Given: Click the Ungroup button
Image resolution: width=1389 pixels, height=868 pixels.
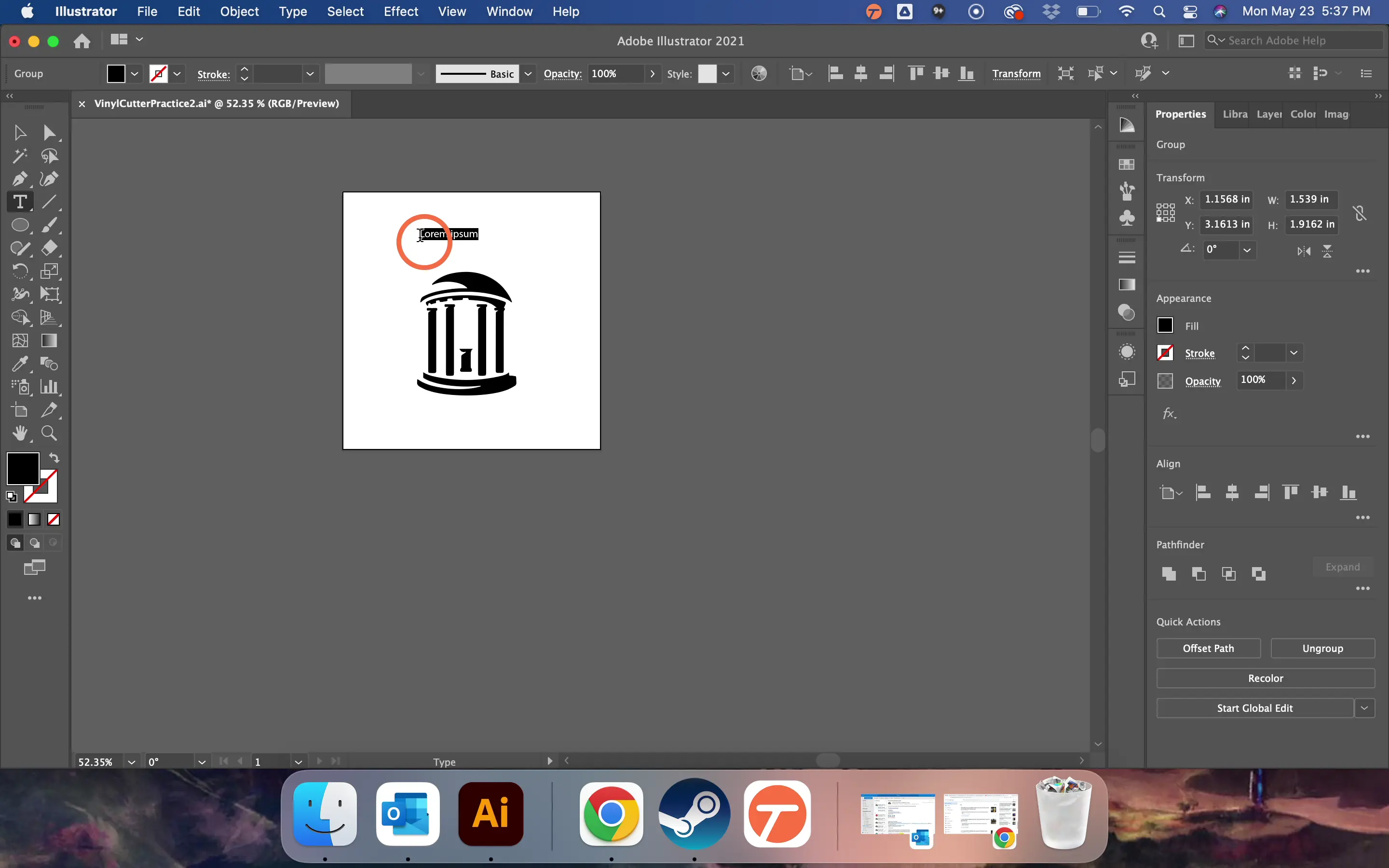Looking at the screenshot, I should (x=1322, y=648).
